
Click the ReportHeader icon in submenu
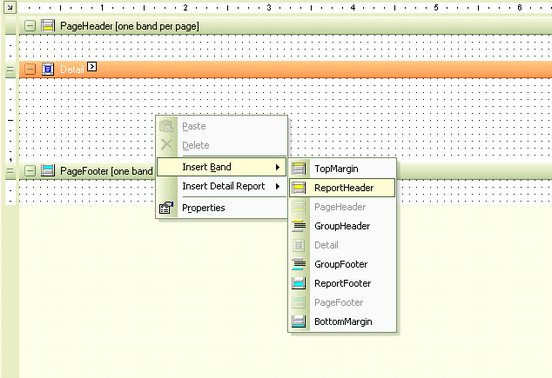click(299, 188)
